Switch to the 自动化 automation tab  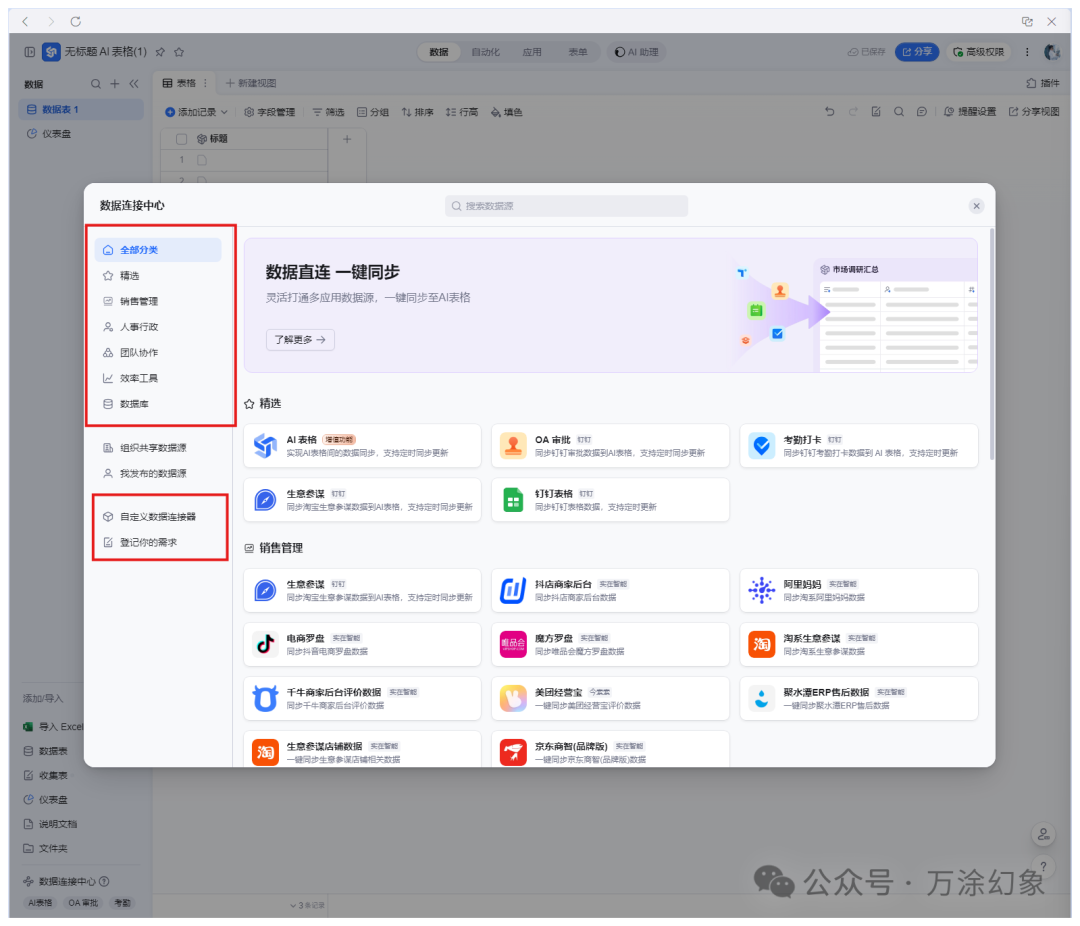(486, 51)
